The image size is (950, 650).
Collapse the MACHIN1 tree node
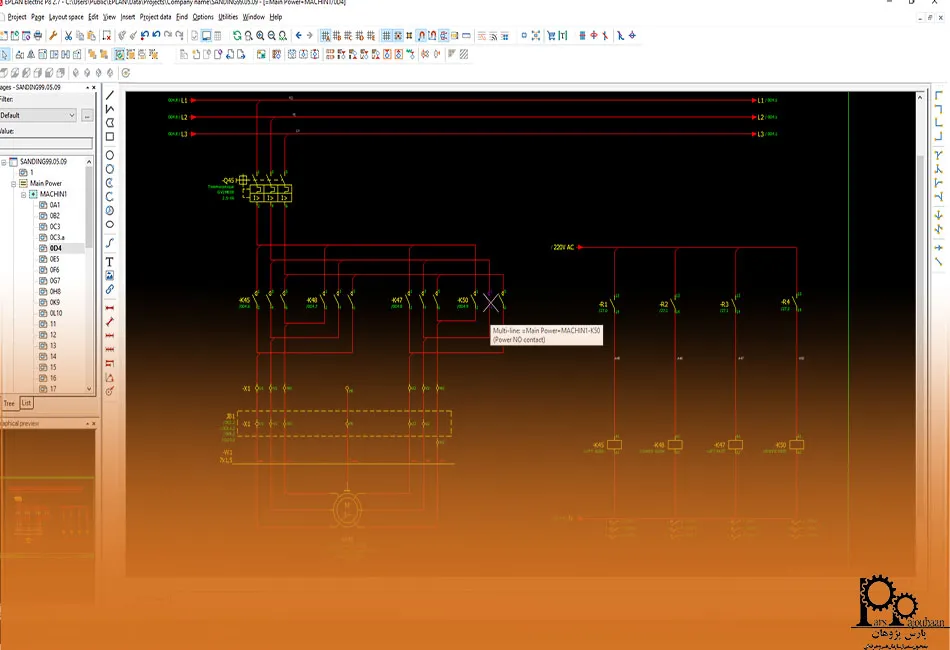(23, 194)
